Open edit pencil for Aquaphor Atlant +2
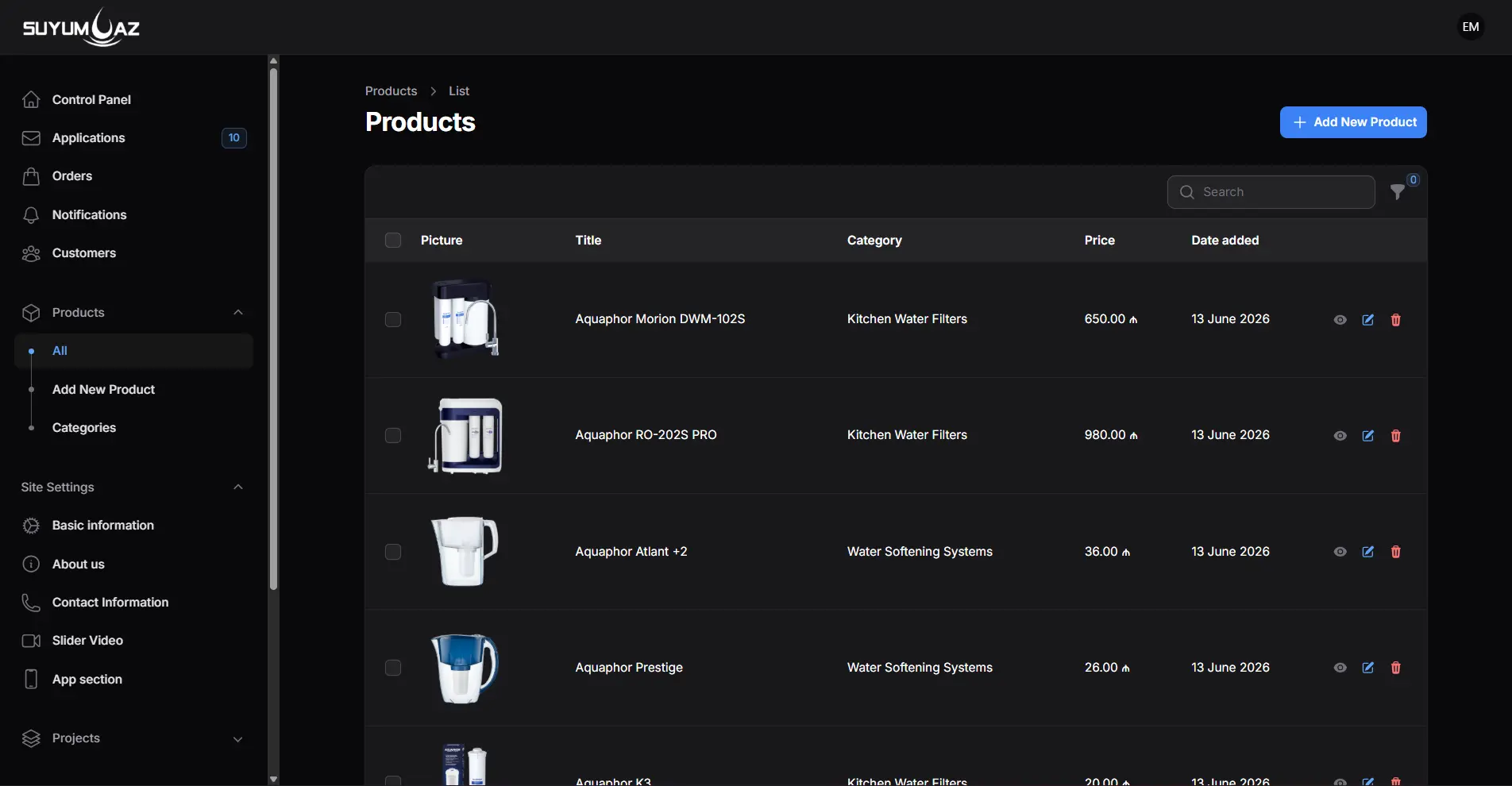This screenshot has height=786, width=1512. 1367,552
